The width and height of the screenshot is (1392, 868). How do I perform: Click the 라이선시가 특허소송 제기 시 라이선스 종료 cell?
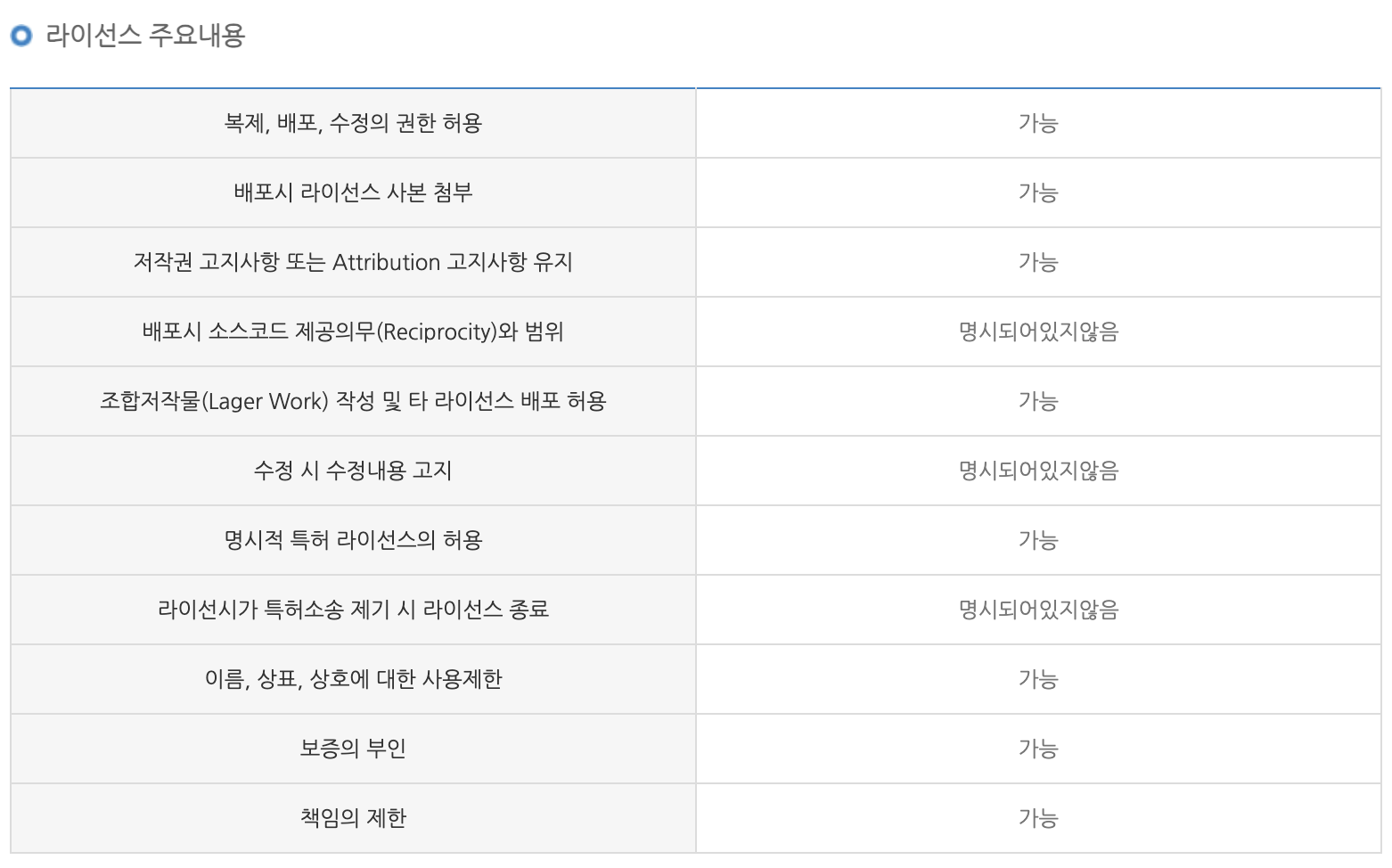click(x=353, y=610)
